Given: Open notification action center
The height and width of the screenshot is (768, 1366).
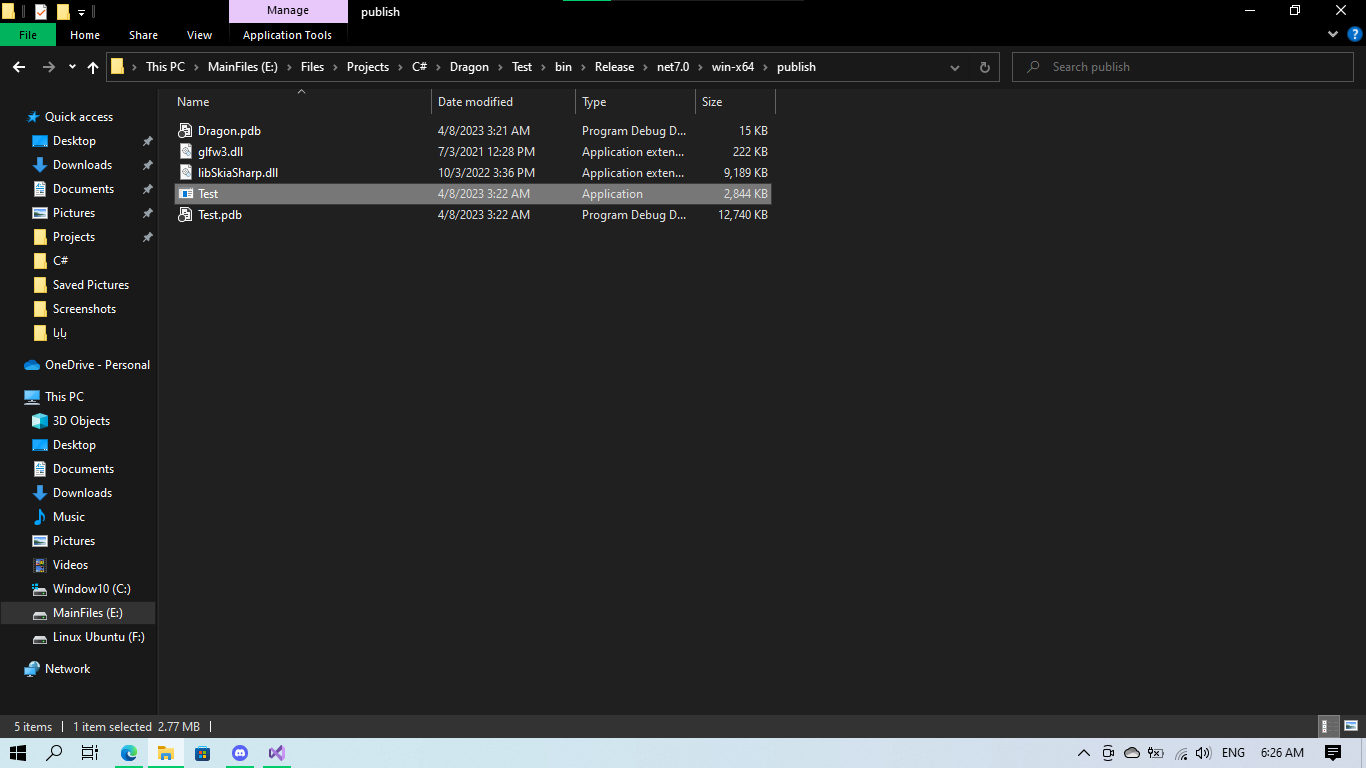Looking at the screenshot, I should 1332,753.
